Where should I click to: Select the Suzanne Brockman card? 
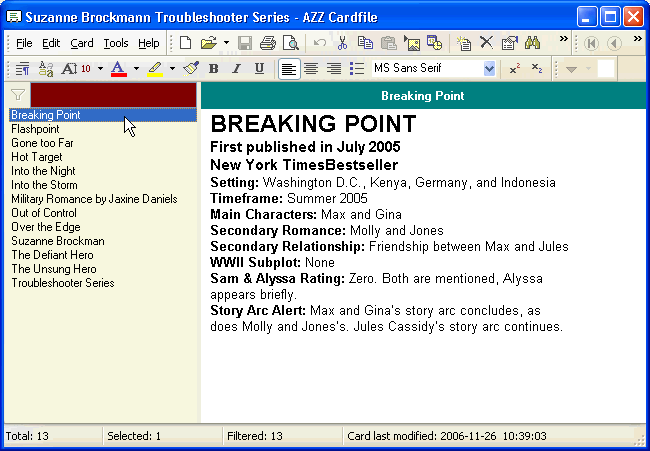point(103,241)
